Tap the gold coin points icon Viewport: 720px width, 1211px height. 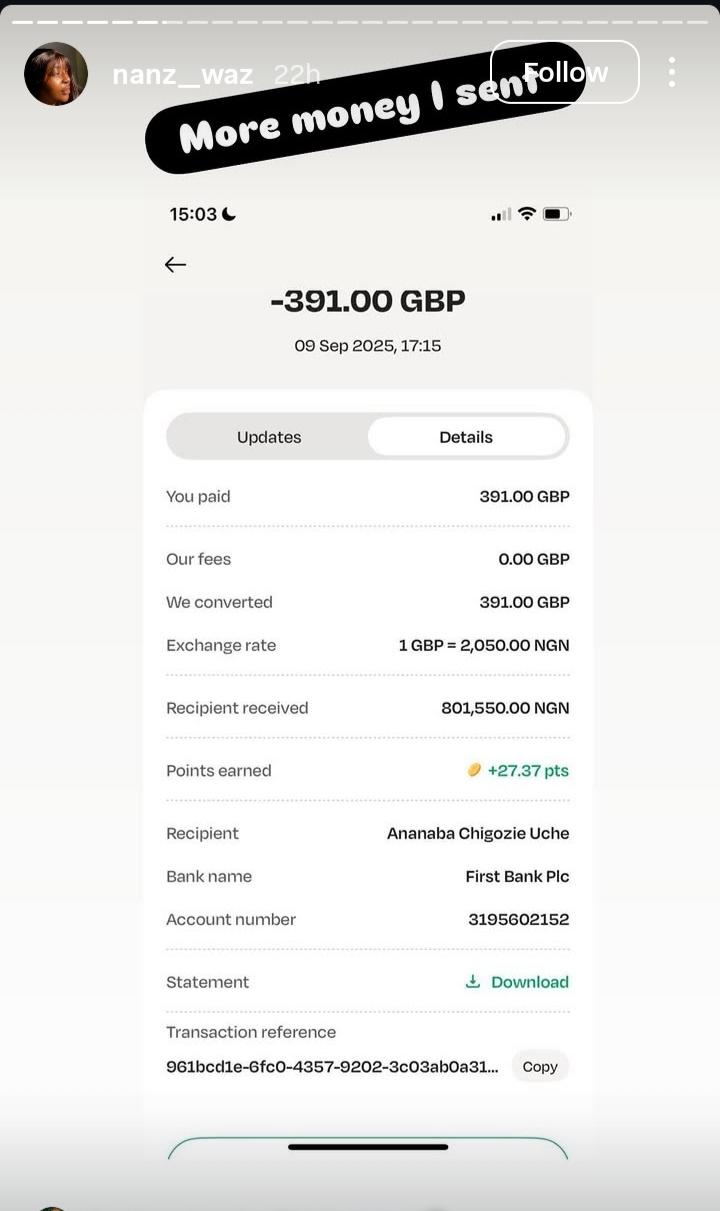click(474, 770)
